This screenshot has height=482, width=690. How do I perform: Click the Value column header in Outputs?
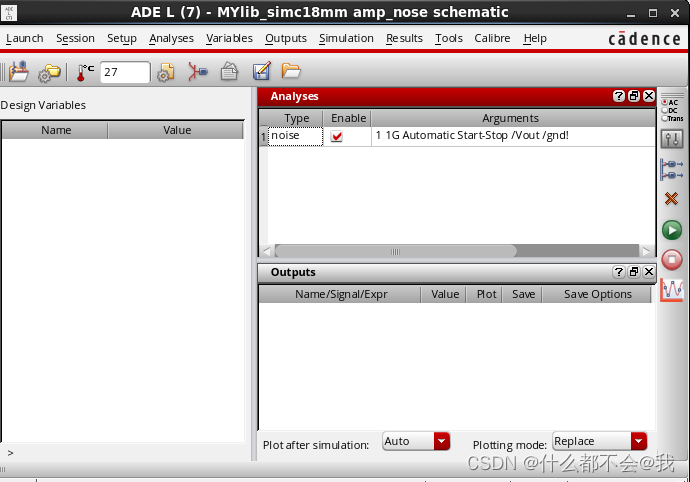tap(444, 294)
